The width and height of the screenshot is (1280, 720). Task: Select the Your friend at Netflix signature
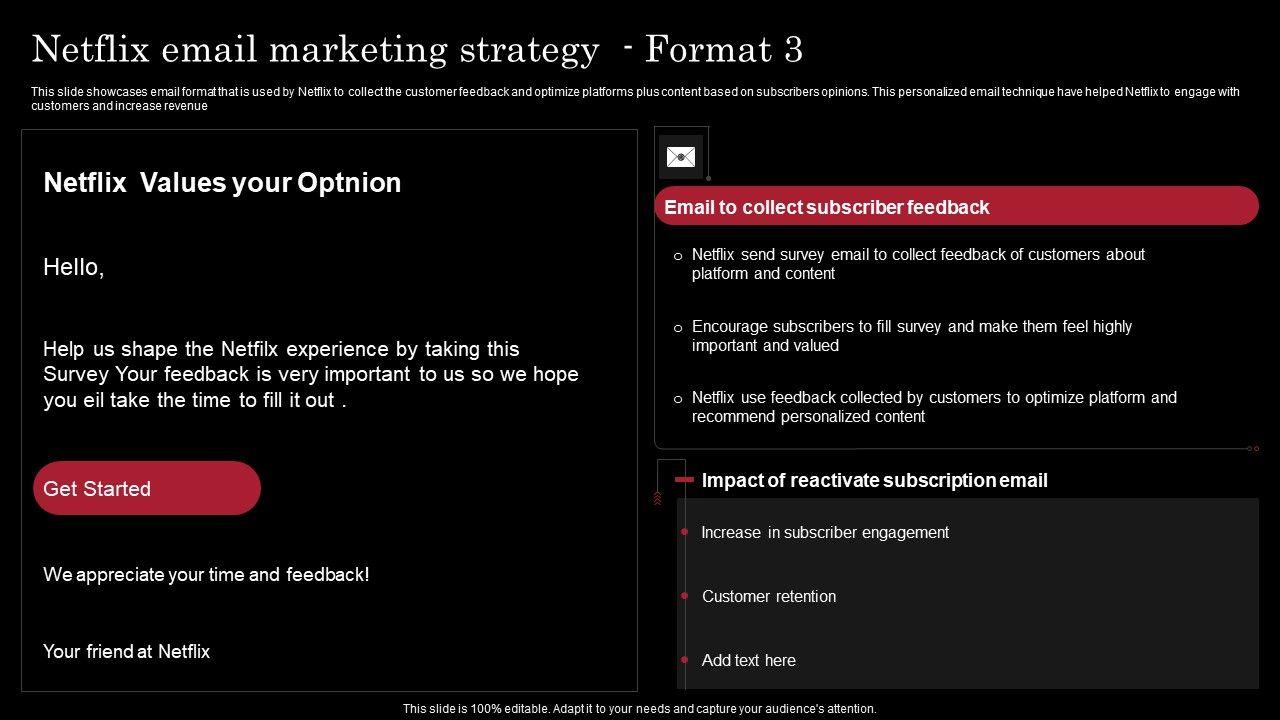click(126, 651)
